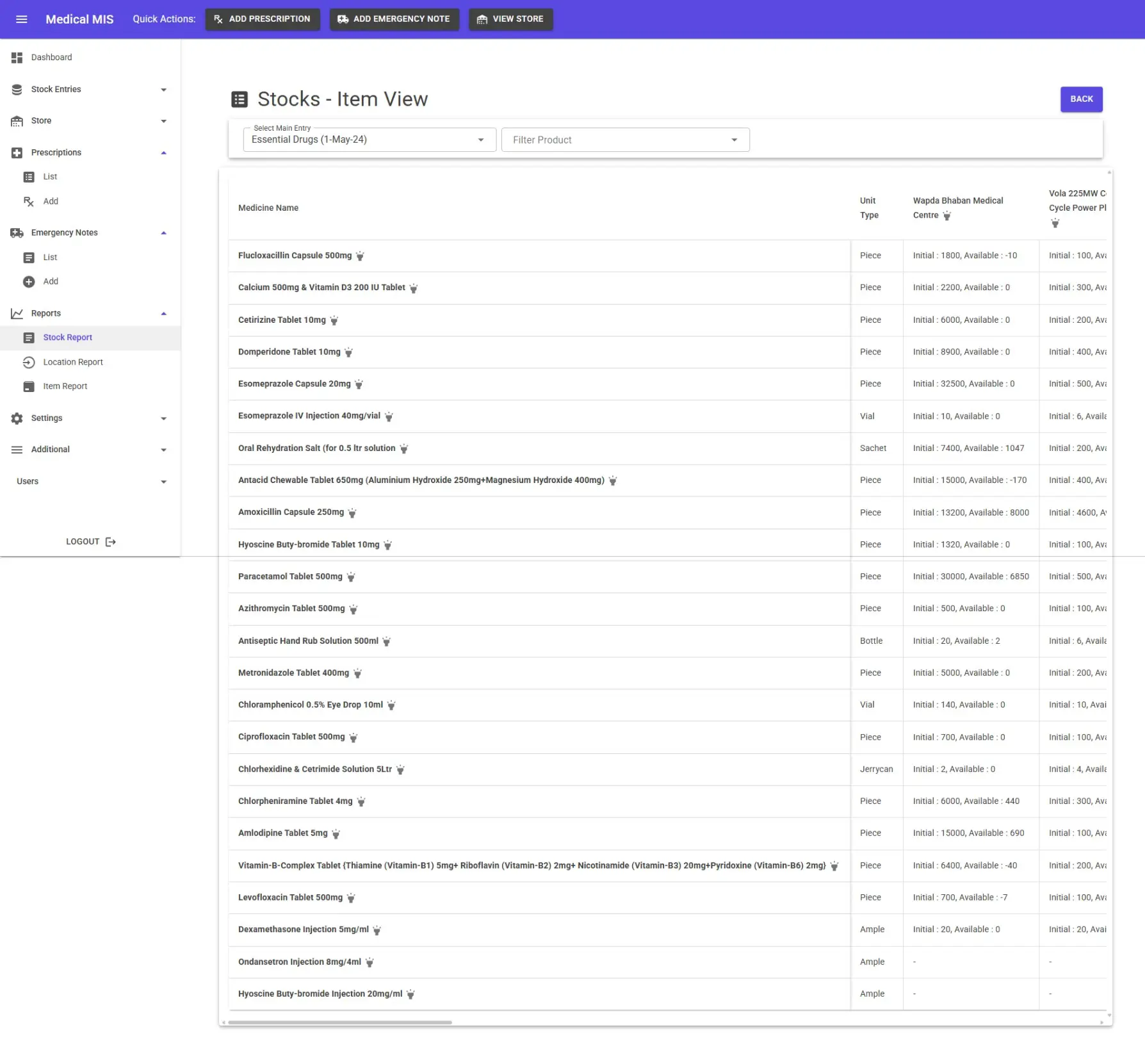Click the icon next to Paracetamol Tablet 500mg

pyautogui.click(x=351, y=577)
